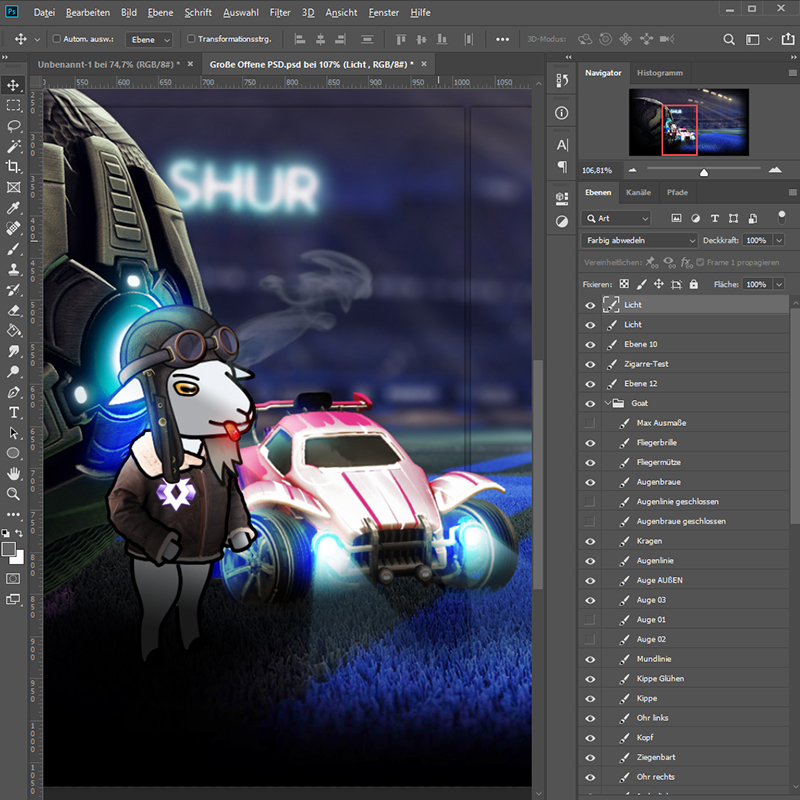Open the Fläche fill dropdown arrow
The width and height of the screenshot is (800, 800).
779,284
